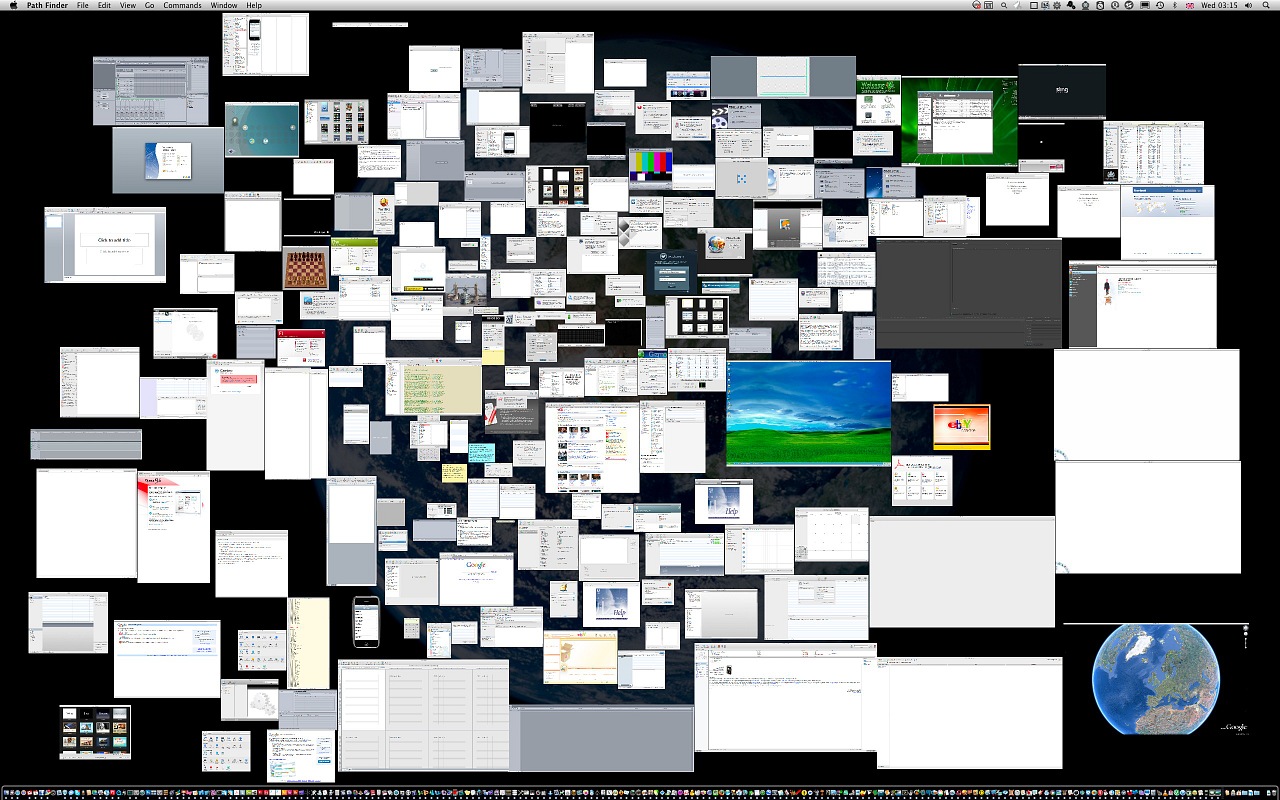The image size is (1280, 800).
Task: Select the Google Earth globe window
Action: point(1156,680)
